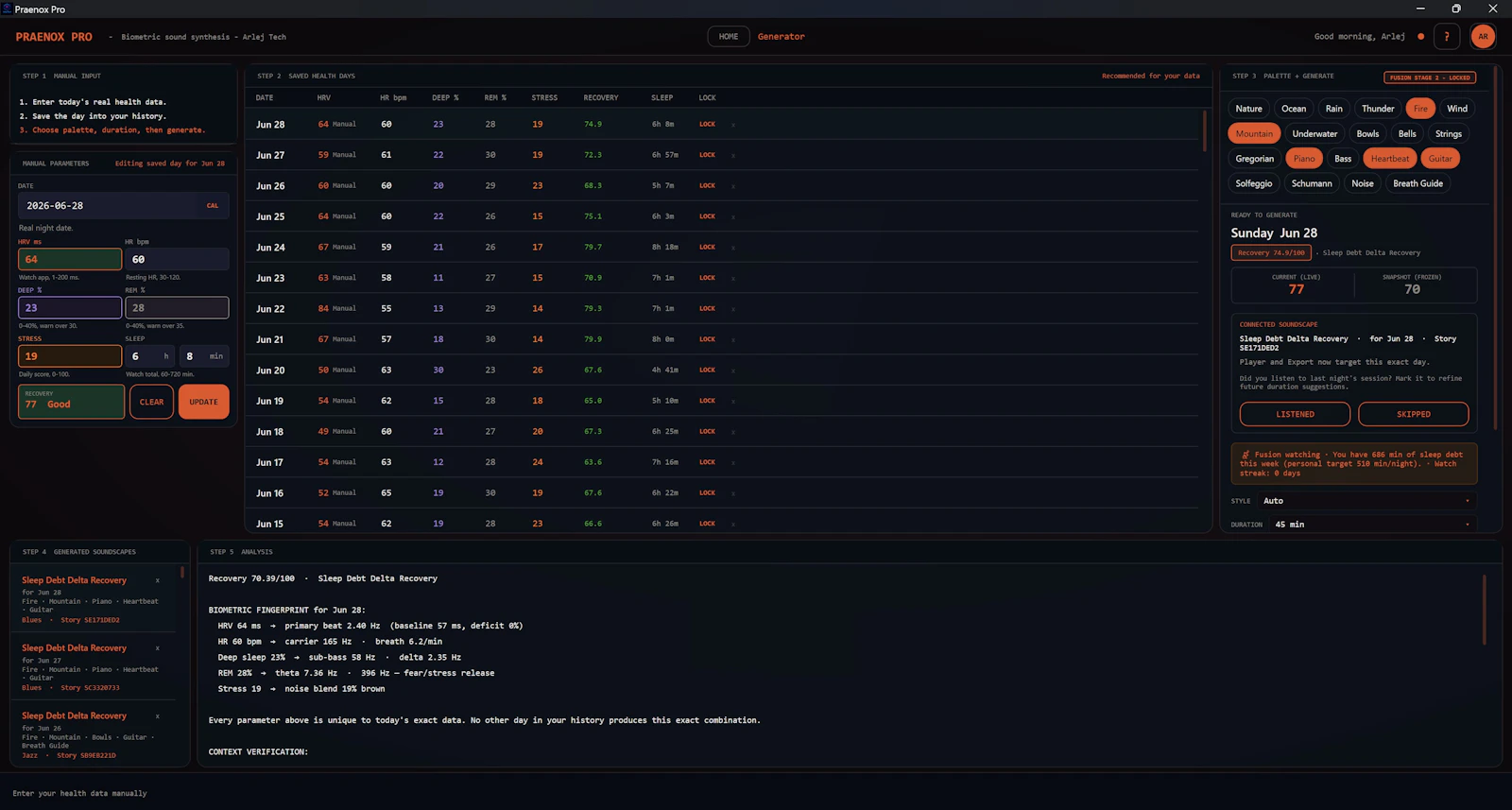Deselect the Heartbeat palette chip
1512x810 pixels.
click(1389, 159)
